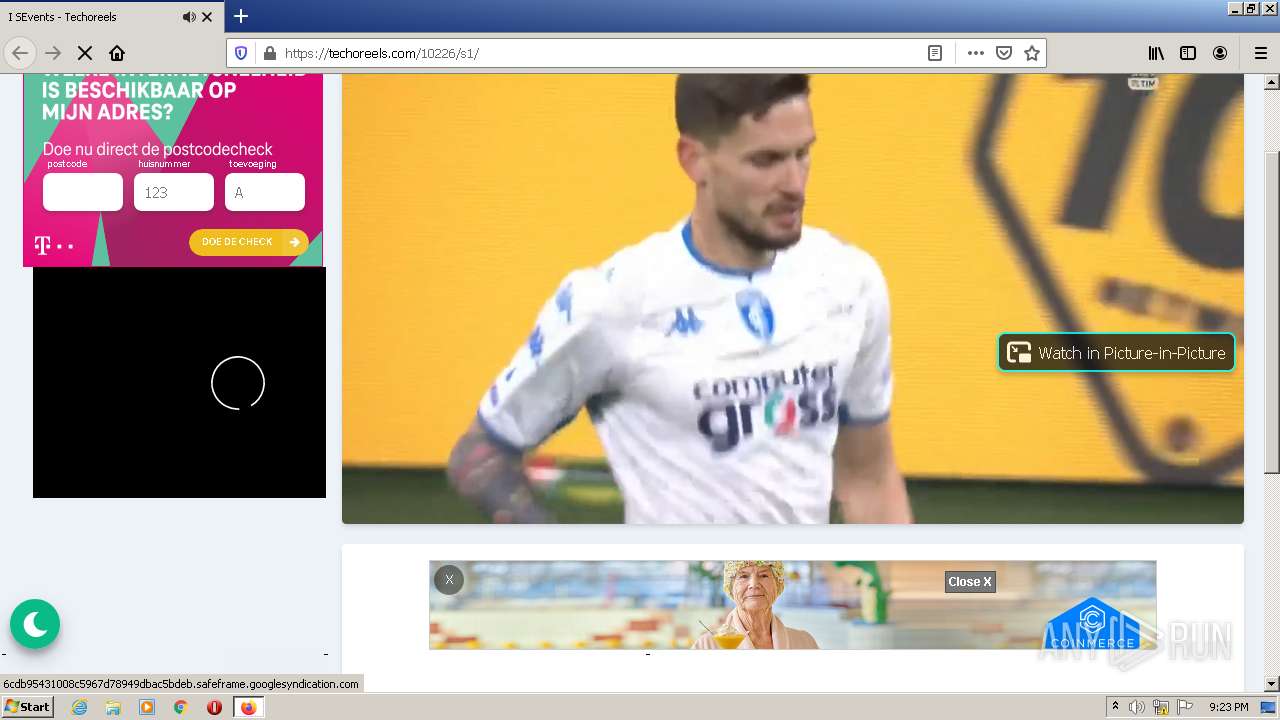This screenshot has width=1280, height=720.
Task: Dismiss banner ad with round X
Action: (x=449, y=579)
